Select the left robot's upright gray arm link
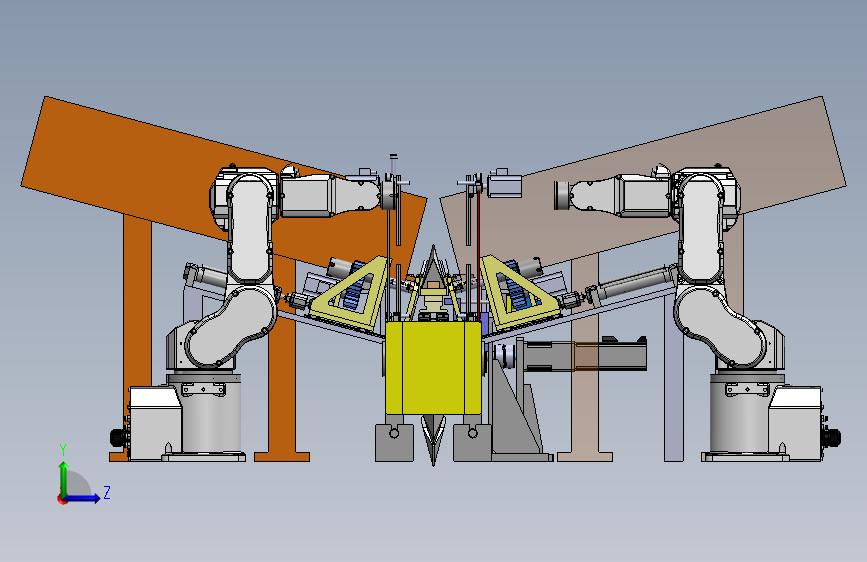The image size is (867, 562). (249, 228)
